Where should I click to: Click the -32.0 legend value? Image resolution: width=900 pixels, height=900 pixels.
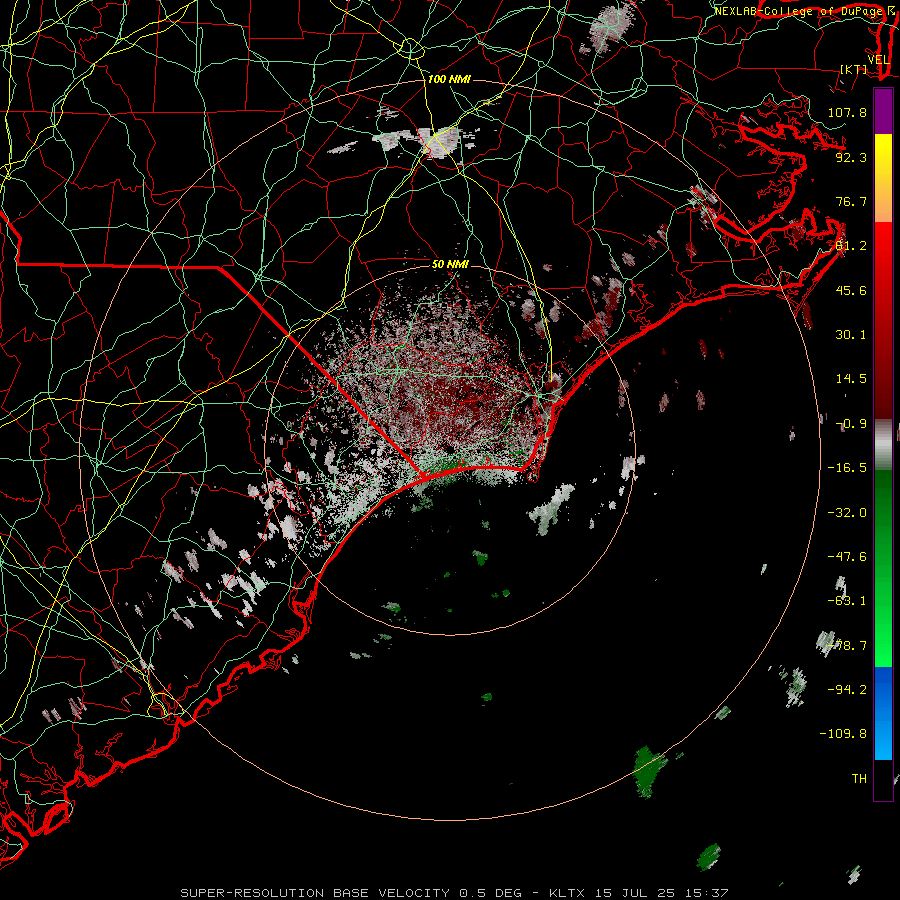point(847,513)
